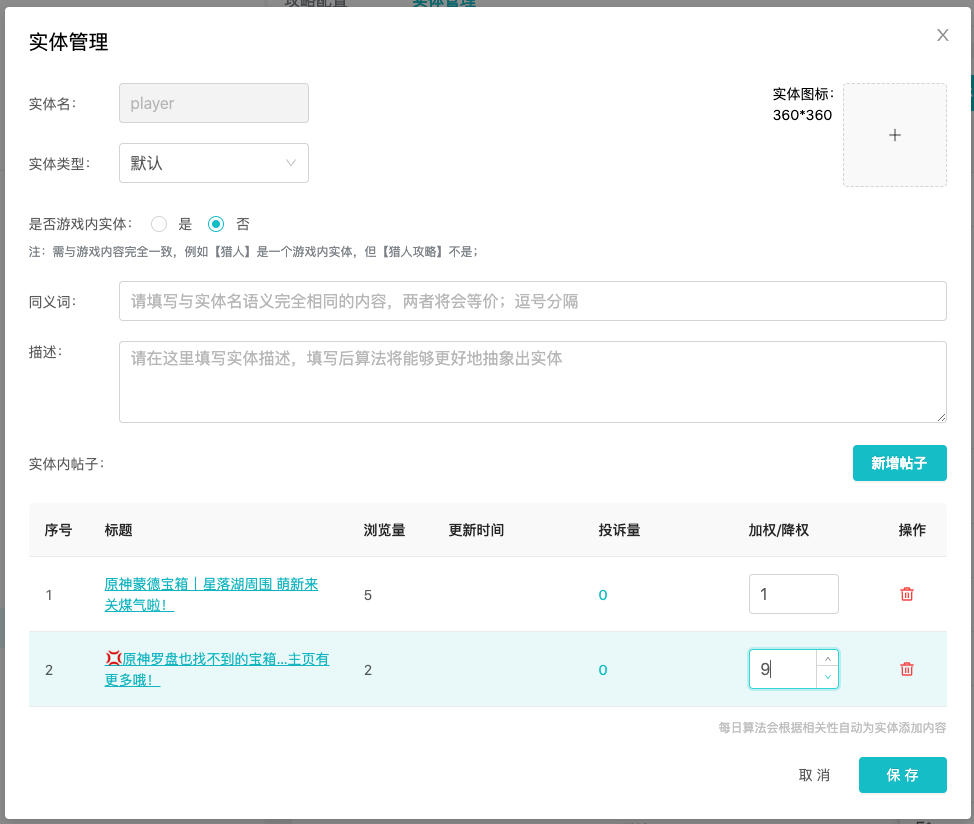
Task: Close the 实体管理 dialog with X
Action: (x=942, y=35)
